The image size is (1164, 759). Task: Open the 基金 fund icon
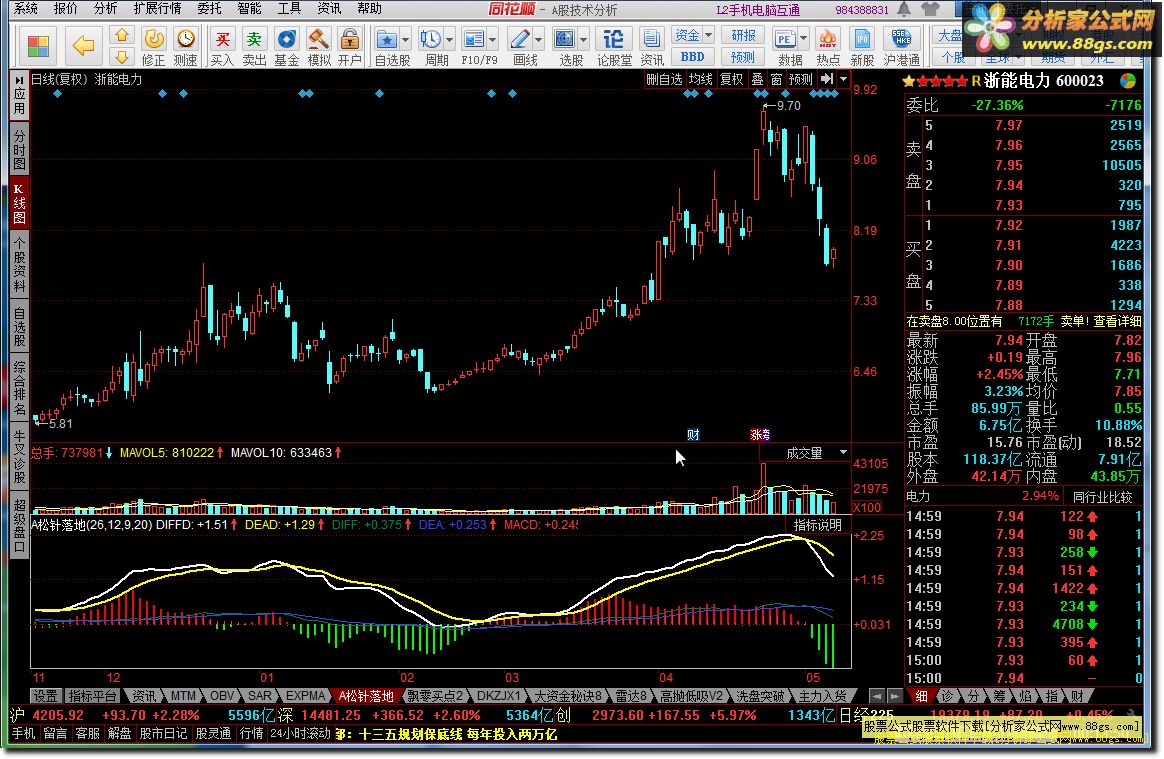click(x=287, y=46)
